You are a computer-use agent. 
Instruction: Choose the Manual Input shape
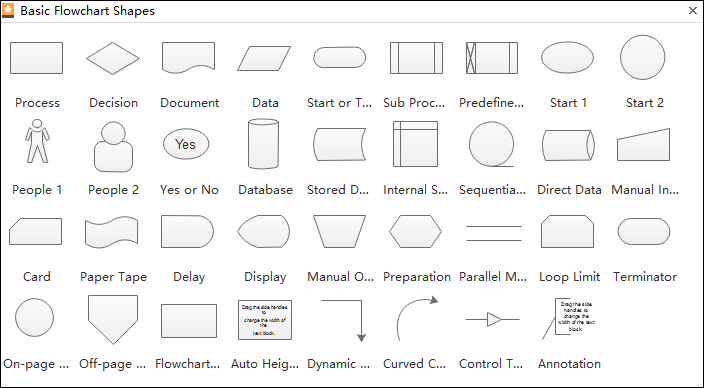click(x=643, y=145)
